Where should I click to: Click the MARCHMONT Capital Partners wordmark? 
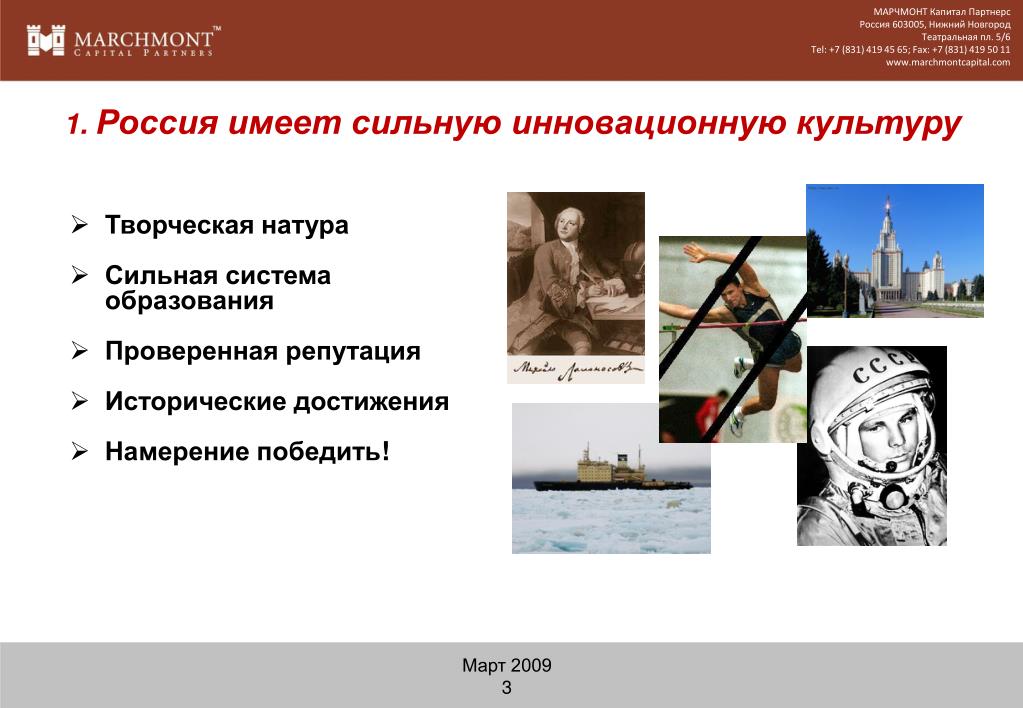[x=147, y=42]
